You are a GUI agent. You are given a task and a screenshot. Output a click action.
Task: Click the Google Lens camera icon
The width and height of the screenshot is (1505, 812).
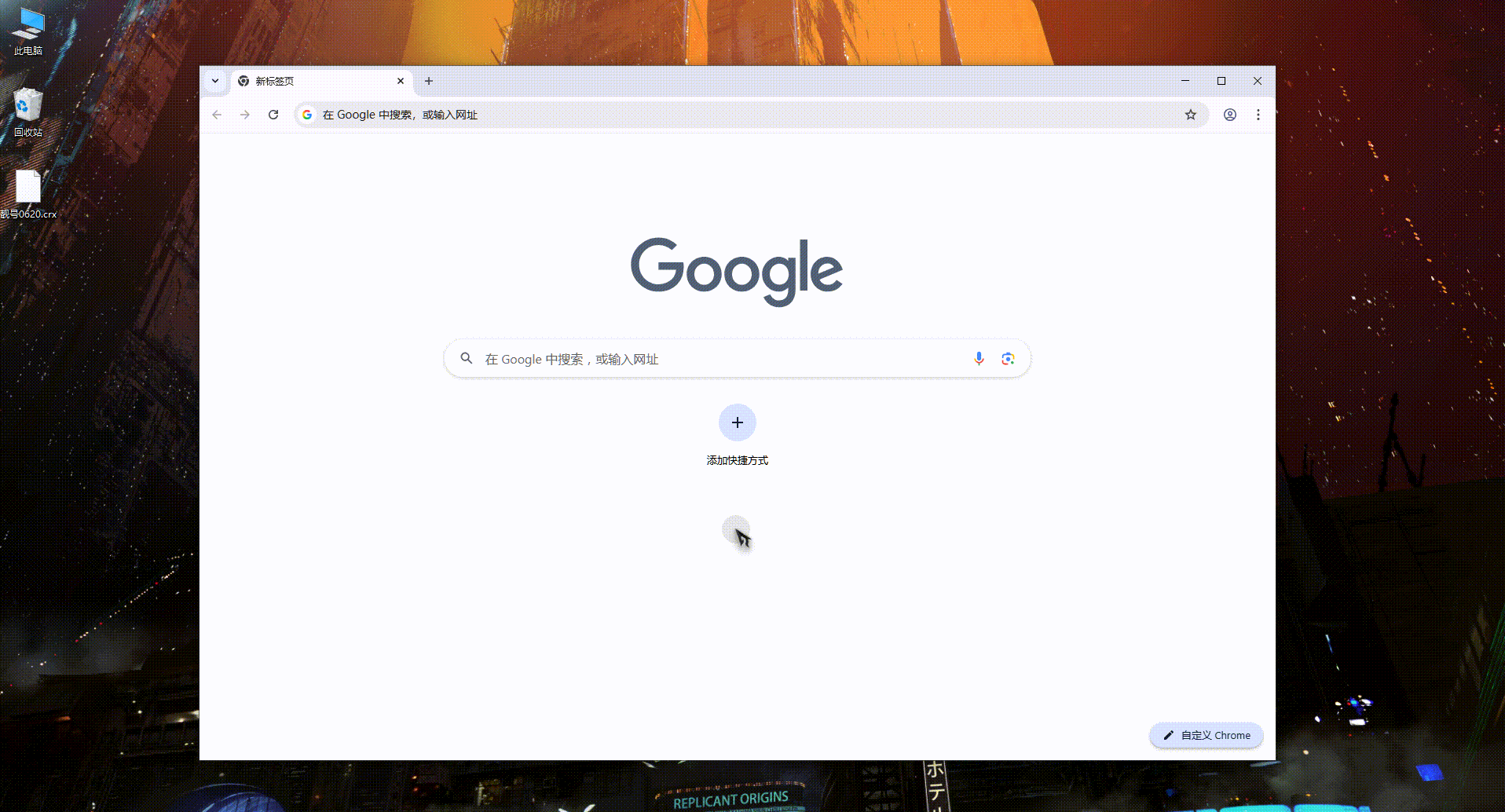tap(1009, 358)
